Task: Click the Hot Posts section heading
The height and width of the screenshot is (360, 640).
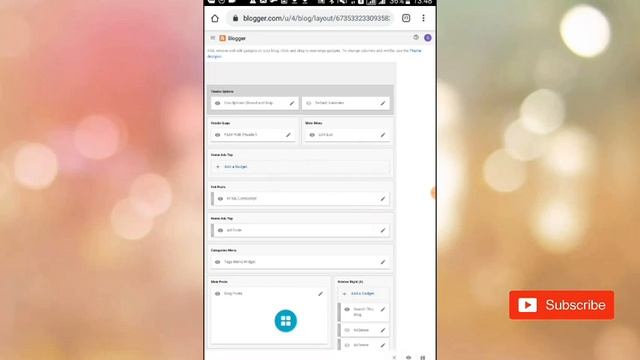Action: 218,187
